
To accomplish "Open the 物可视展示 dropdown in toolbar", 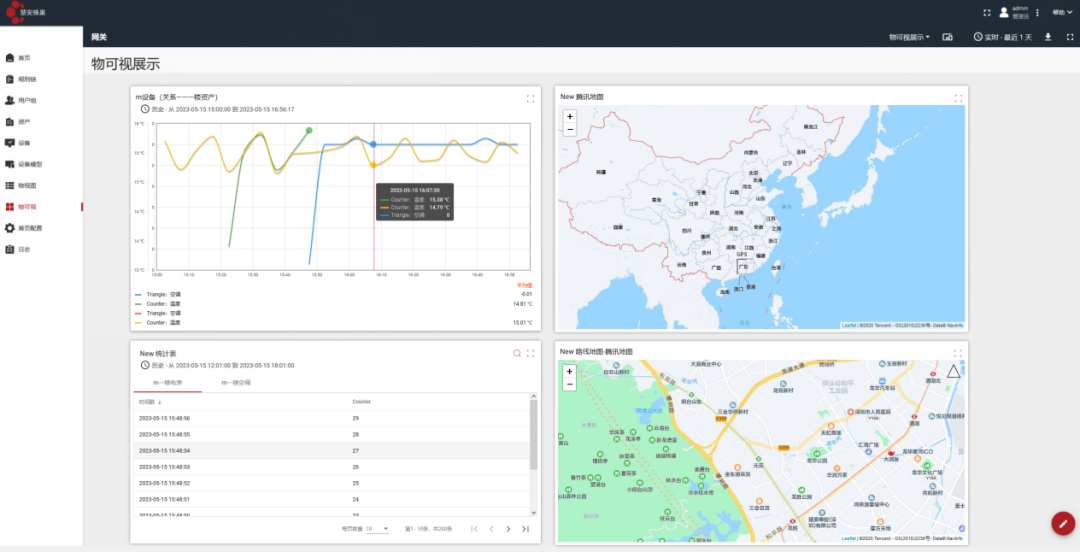I will (909, 37).
